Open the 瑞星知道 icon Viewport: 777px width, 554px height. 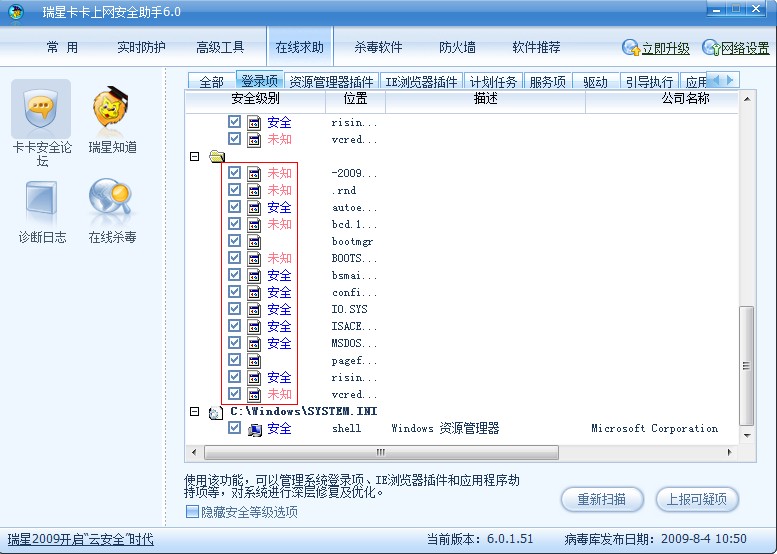coord(111,110)
